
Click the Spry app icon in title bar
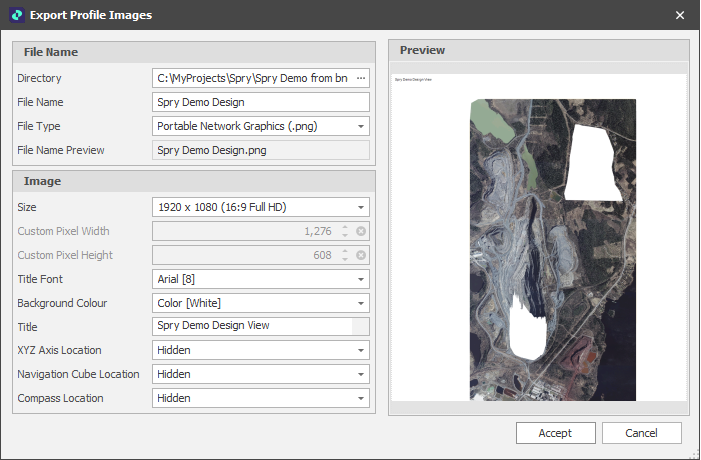(15, 15)
